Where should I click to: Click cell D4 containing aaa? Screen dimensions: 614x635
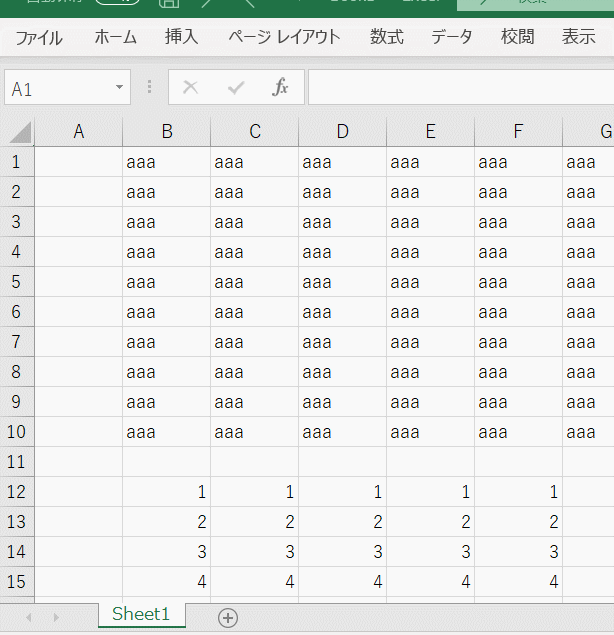point(342,251)
